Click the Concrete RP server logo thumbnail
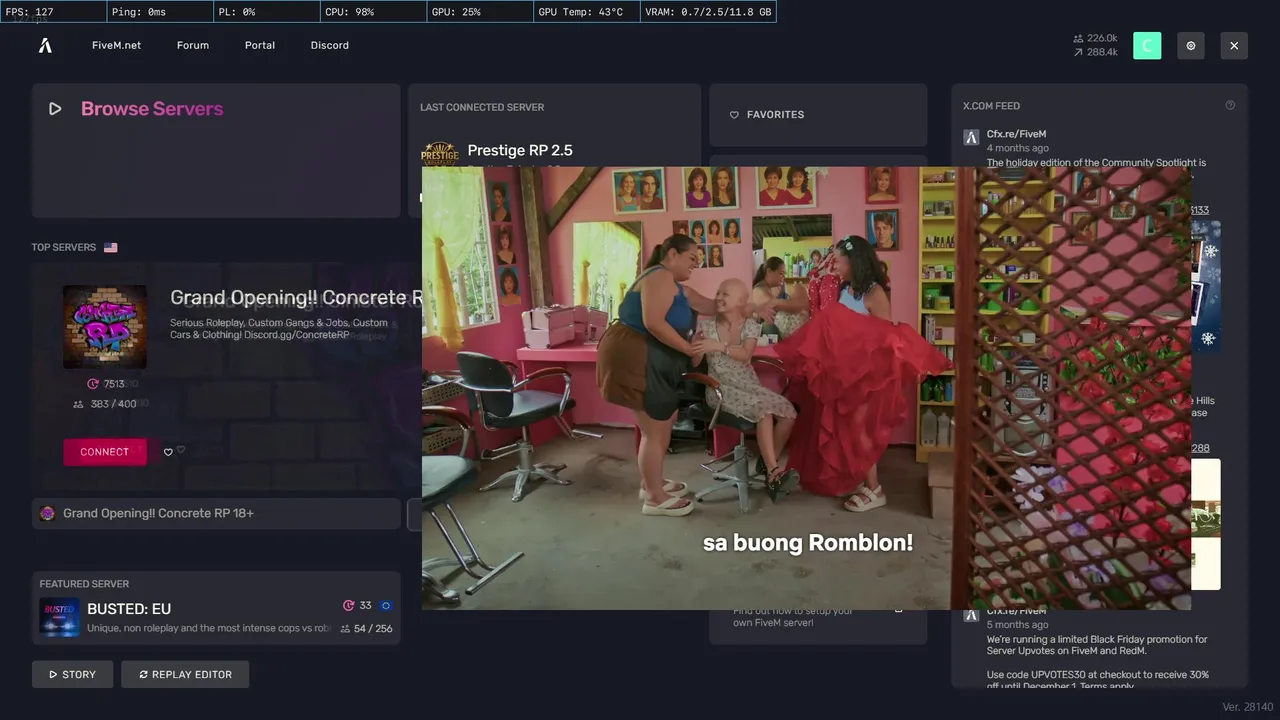Screen dimensions: 1280x720 (105, 326)
